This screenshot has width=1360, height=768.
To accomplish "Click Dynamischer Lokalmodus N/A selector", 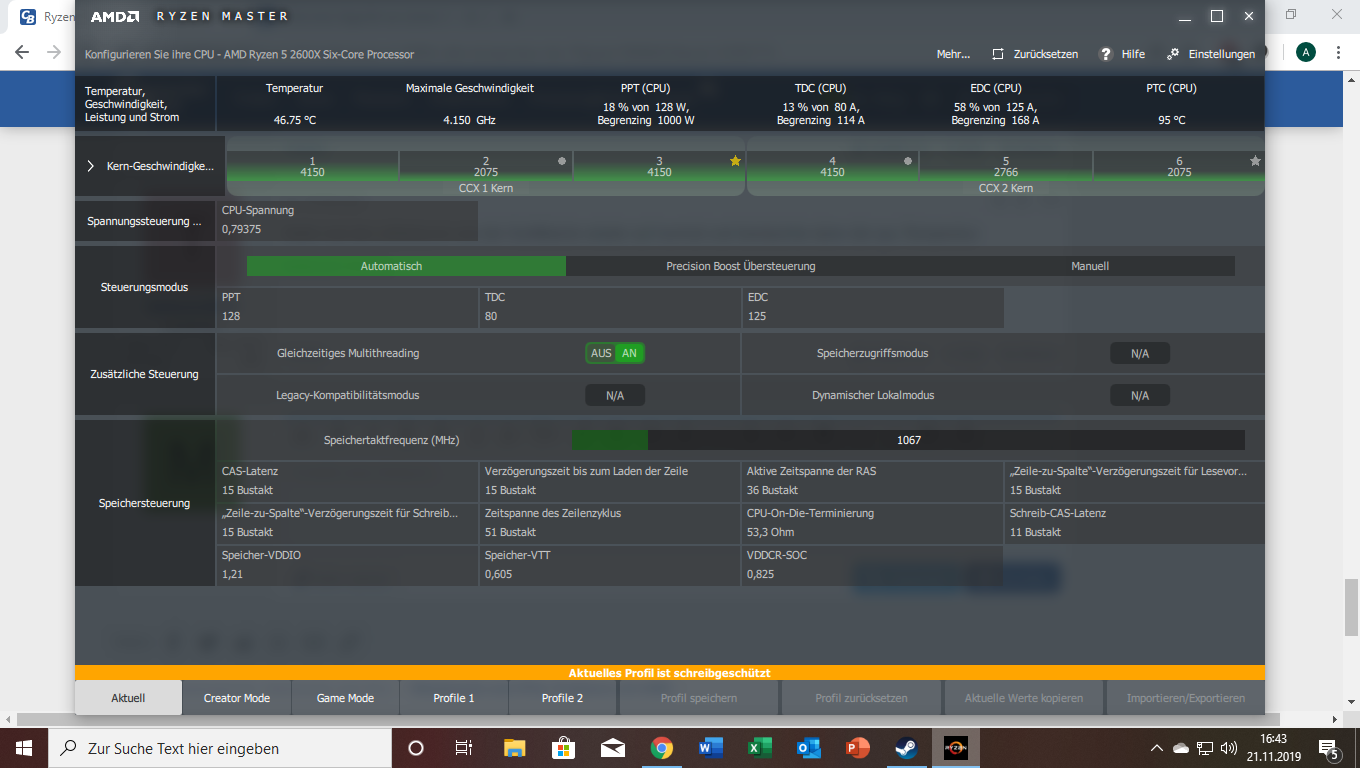I will 1140,395.
